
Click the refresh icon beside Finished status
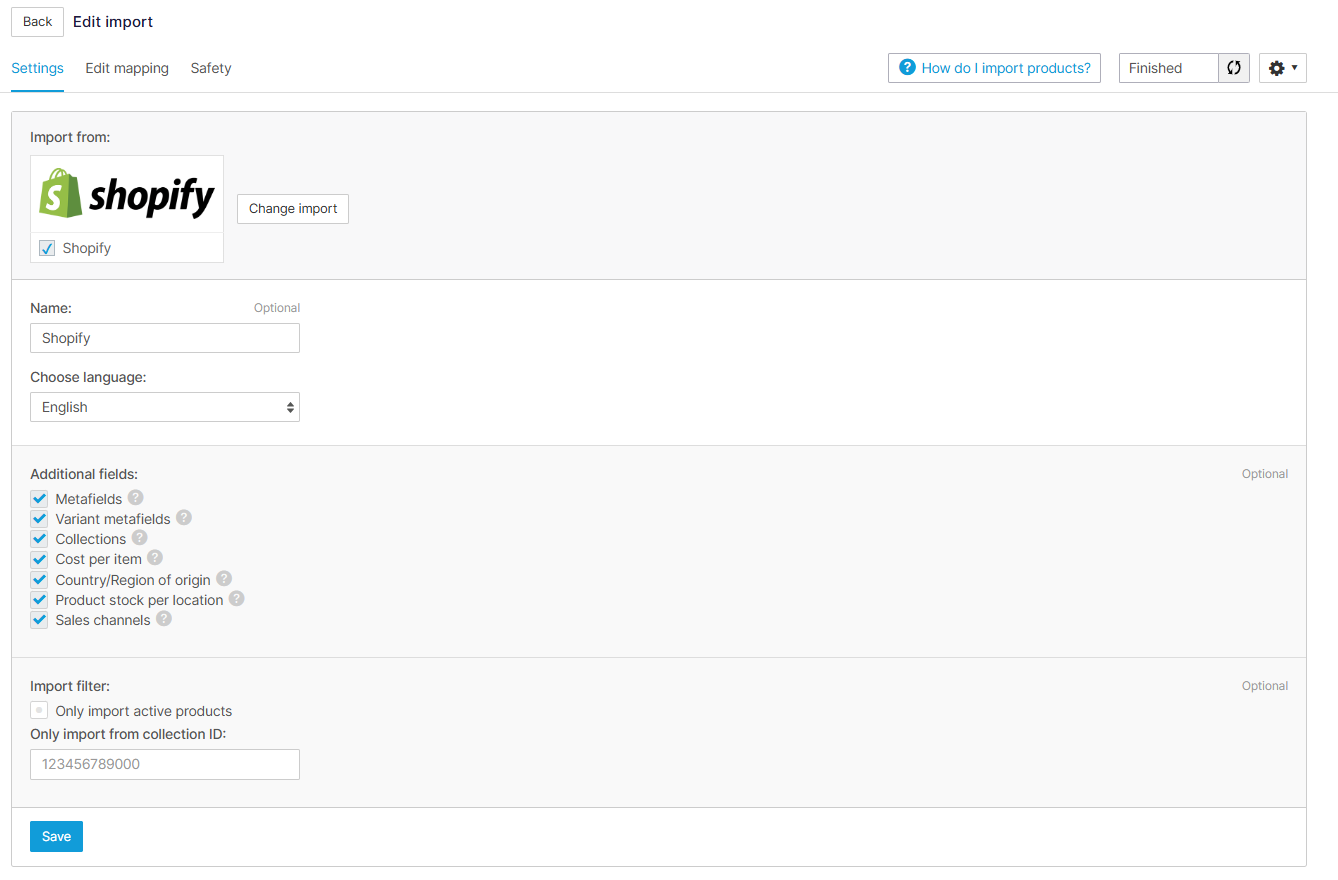click(x=1234, y=68)
